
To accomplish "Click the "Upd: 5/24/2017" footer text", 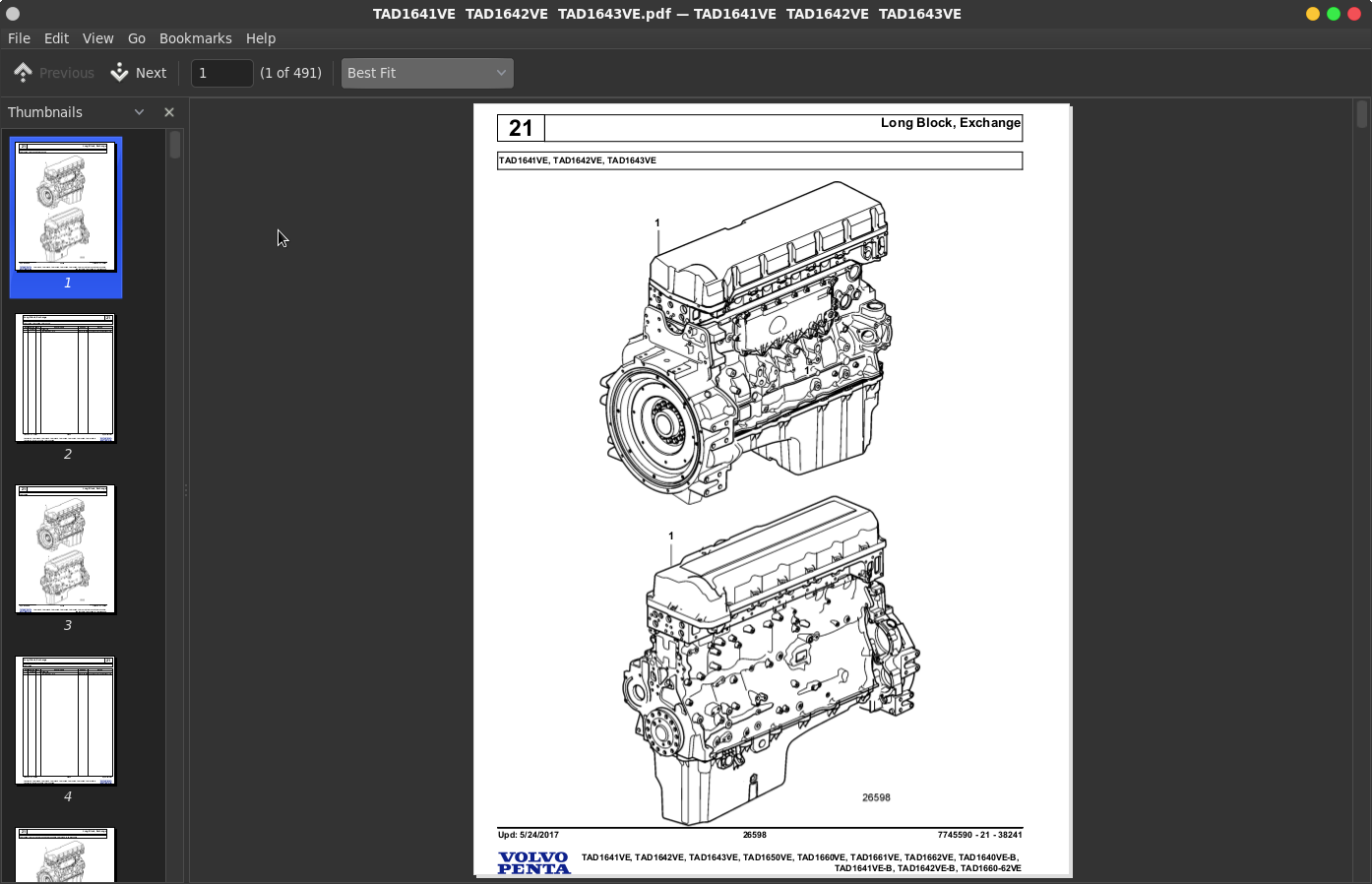I will click(529, 835).
